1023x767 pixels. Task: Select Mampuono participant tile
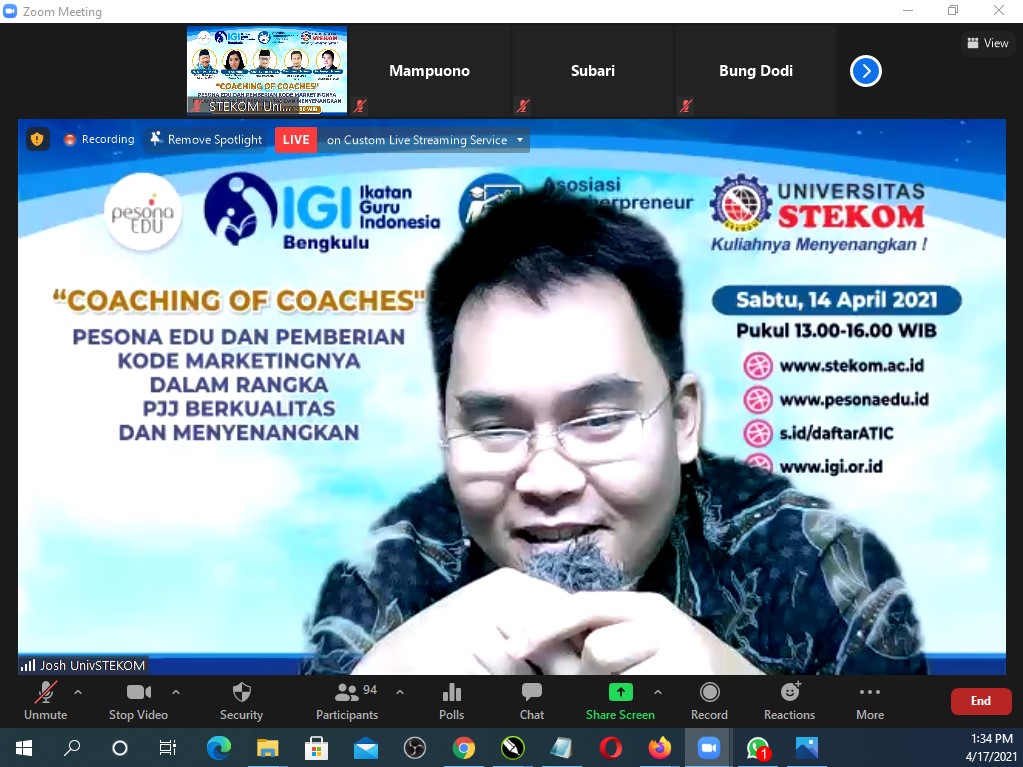(429, 70)
